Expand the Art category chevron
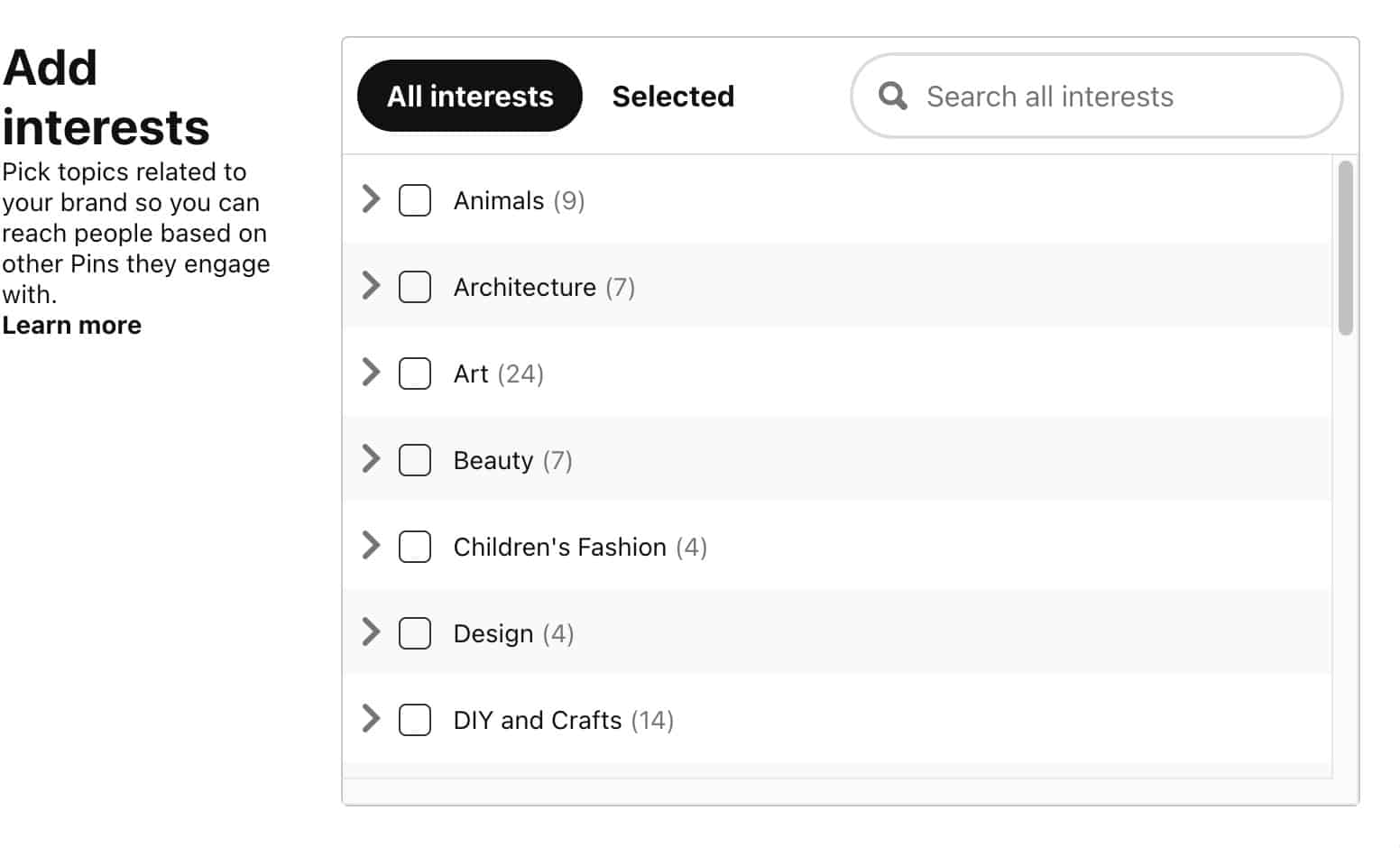The height and width of the screenshot is (848, 1400). click(371, 373)
